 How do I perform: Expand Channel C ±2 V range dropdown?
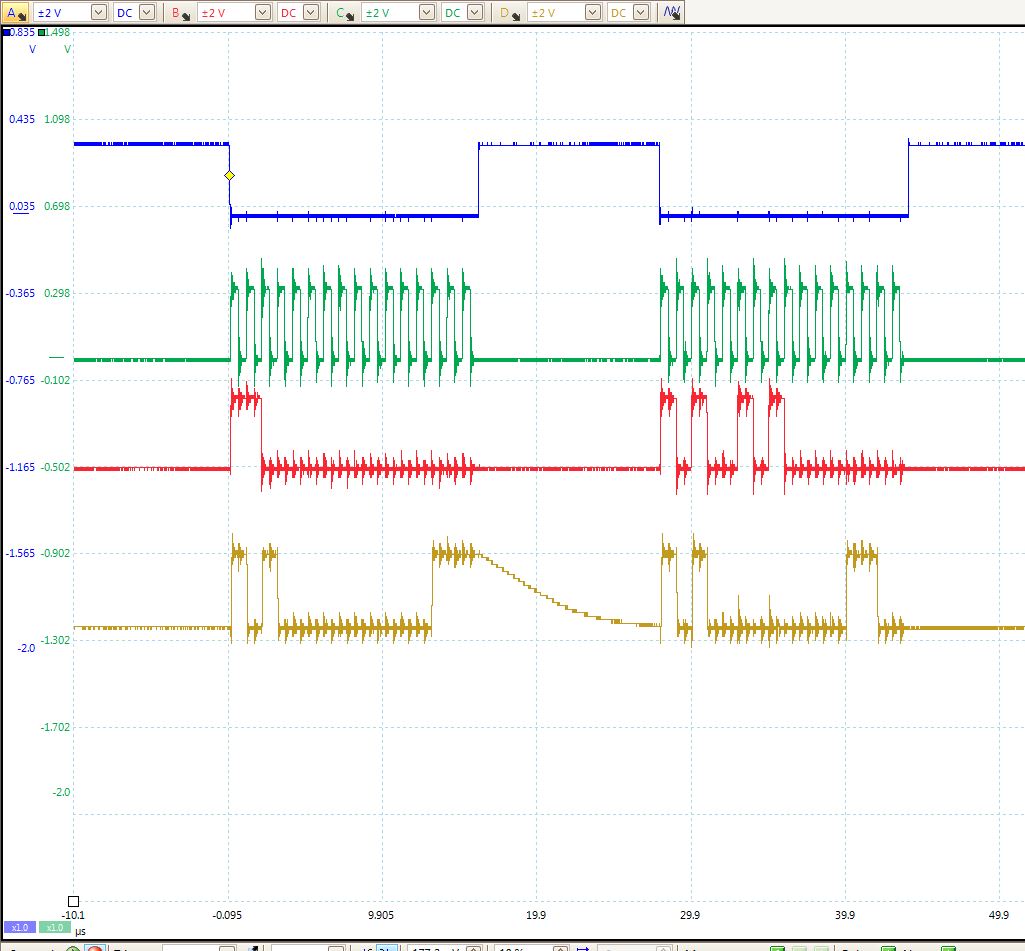(x=427, y=12)
